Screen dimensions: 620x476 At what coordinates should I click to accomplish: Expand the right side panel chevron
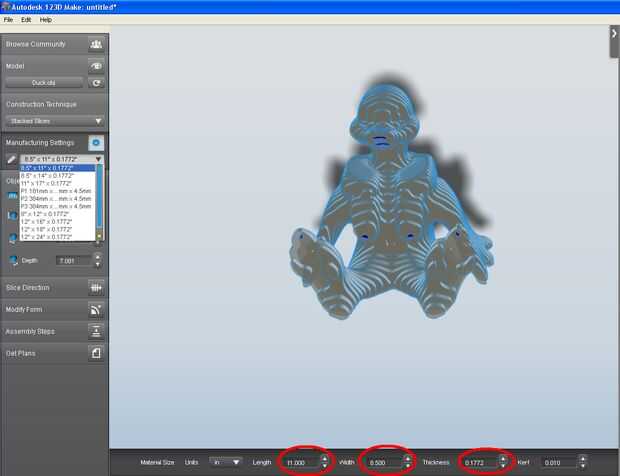pyautogui.click(x=614, y=34)
